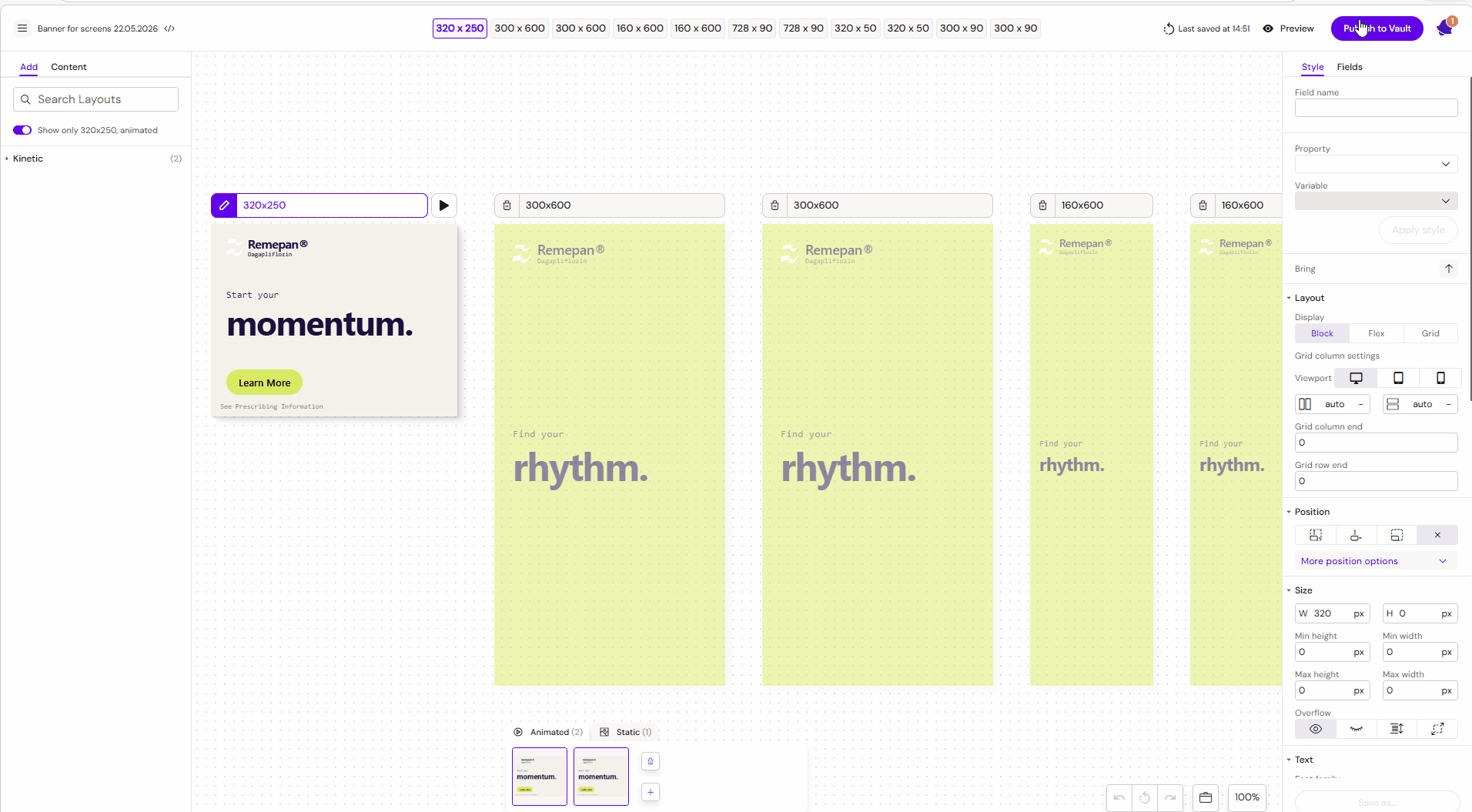Viewport: 1472px width, 812px height.
Task: Click the 100% zoom level button
Action: pos(1247,797)
